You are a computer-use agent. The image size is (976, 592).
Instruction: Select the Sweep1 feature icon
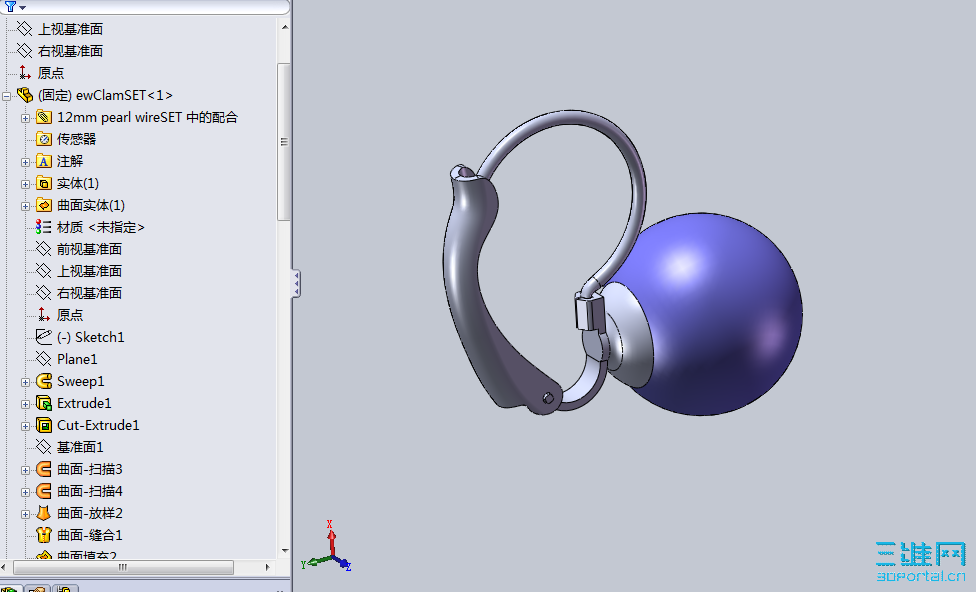[47, 381]
